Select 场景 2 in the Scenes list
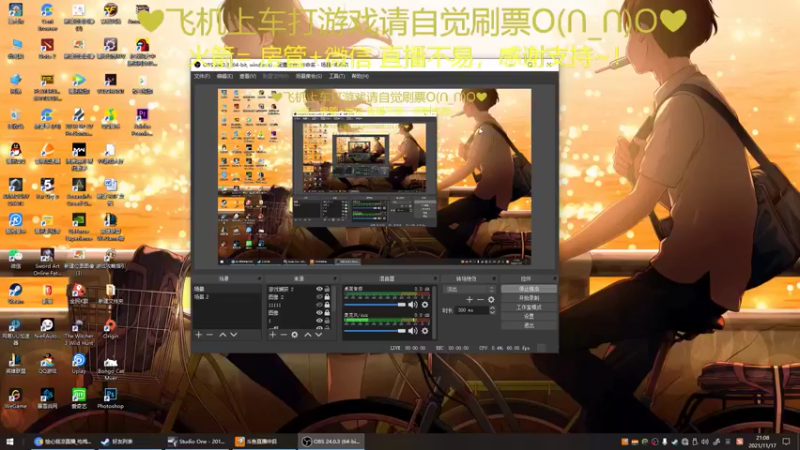 [227, 296]
